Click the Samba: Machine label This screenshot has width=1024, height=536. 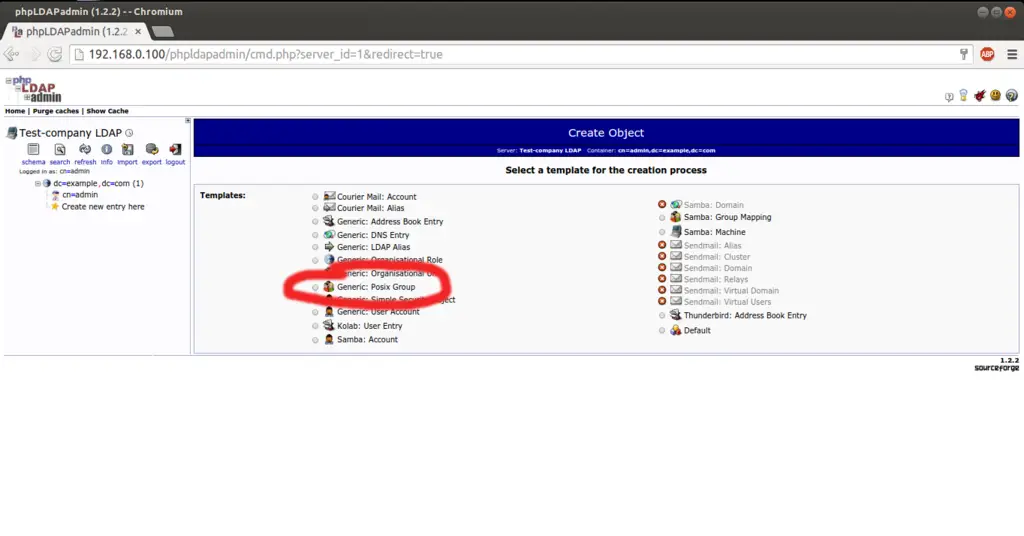(x=714, y=232)
